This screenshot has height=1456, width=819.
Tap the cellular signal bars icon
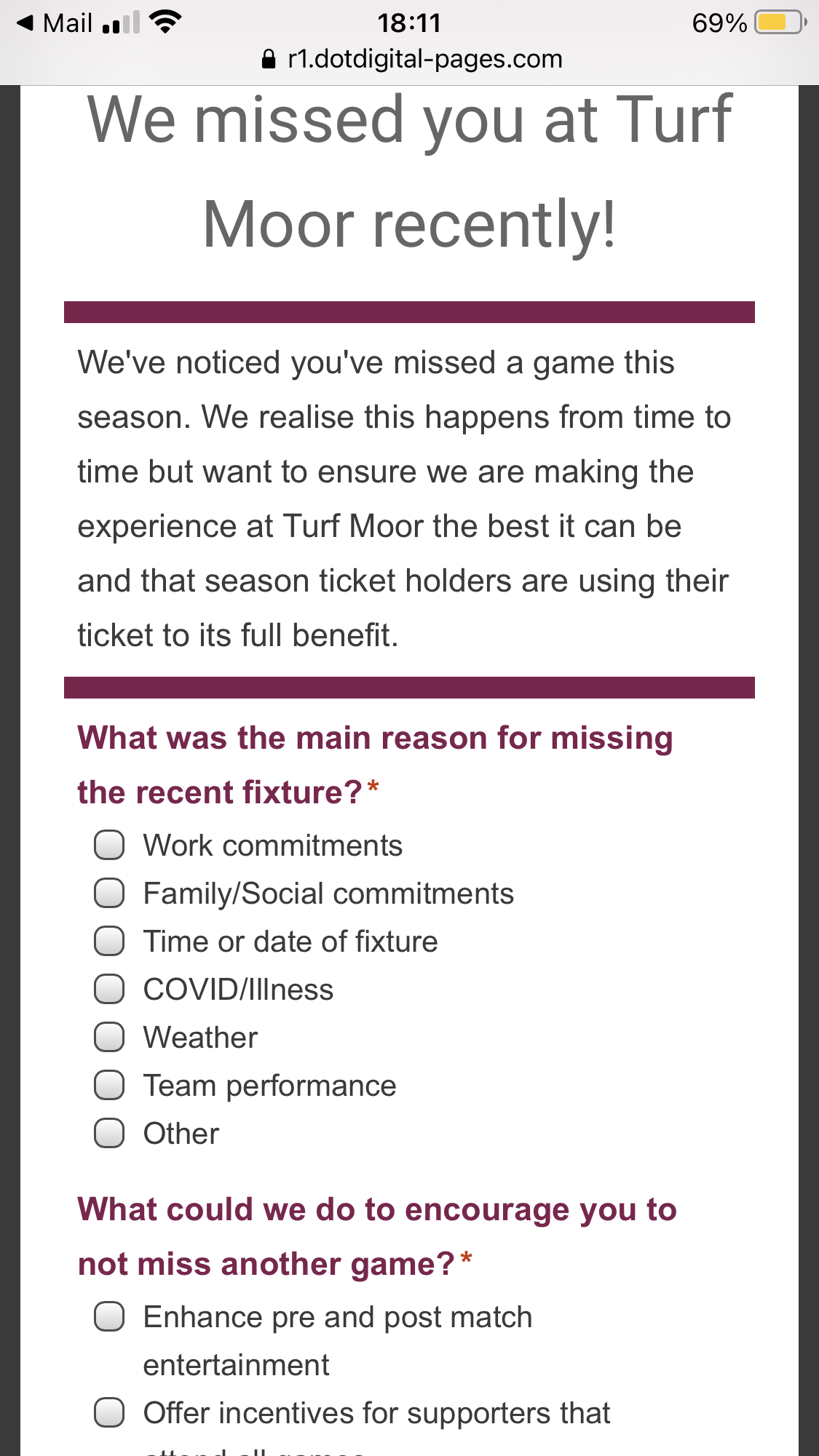pos(121,23)
